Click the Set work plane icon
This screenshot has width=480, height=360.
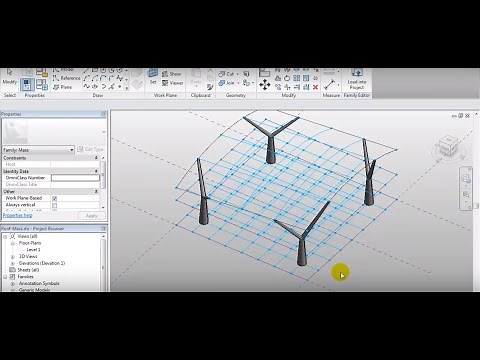153,76
